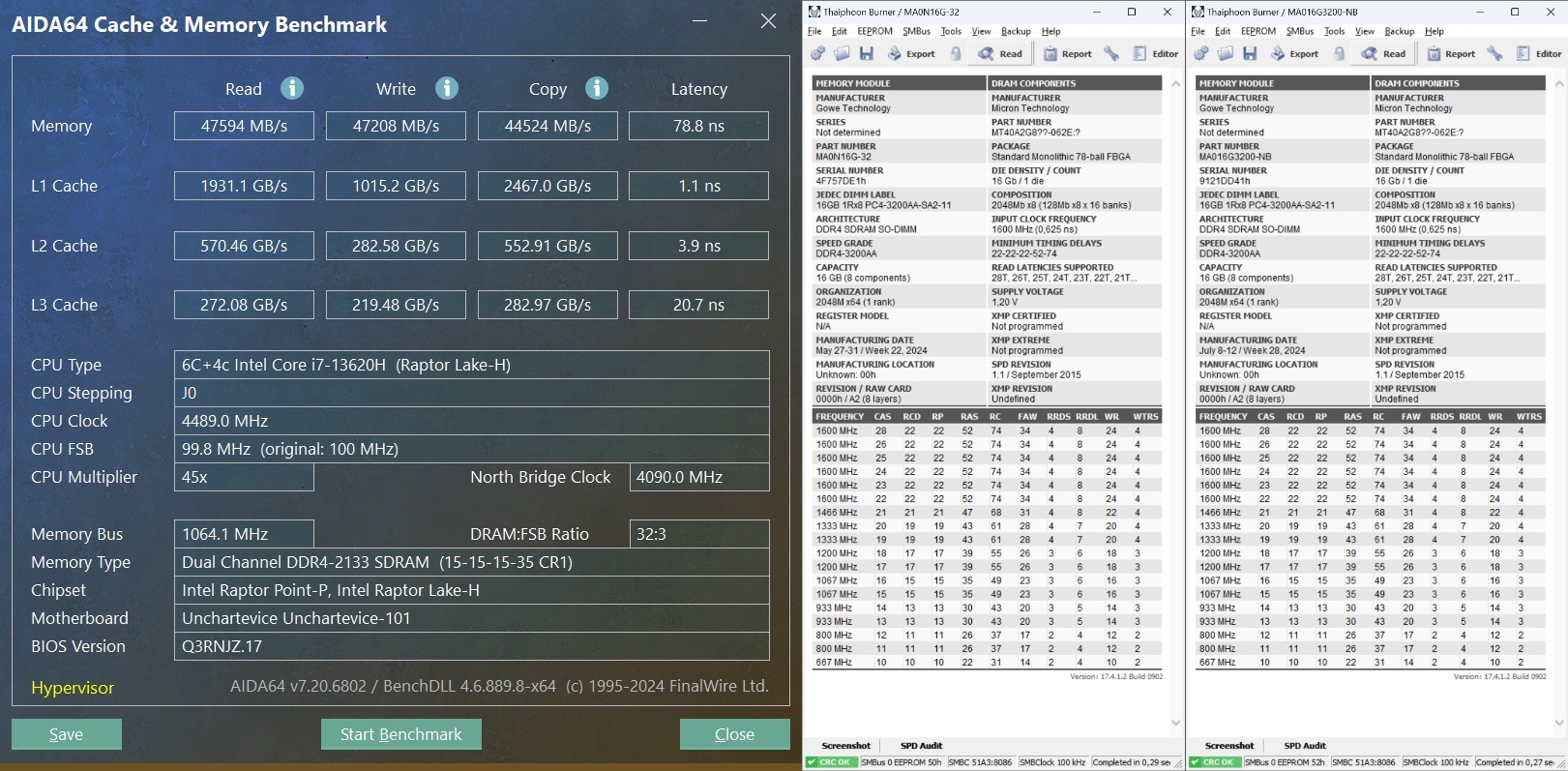Open File menu in MA0N16G-32 window
The image size is (1568, 771).
pyautogui.click(x=814, y=31)
